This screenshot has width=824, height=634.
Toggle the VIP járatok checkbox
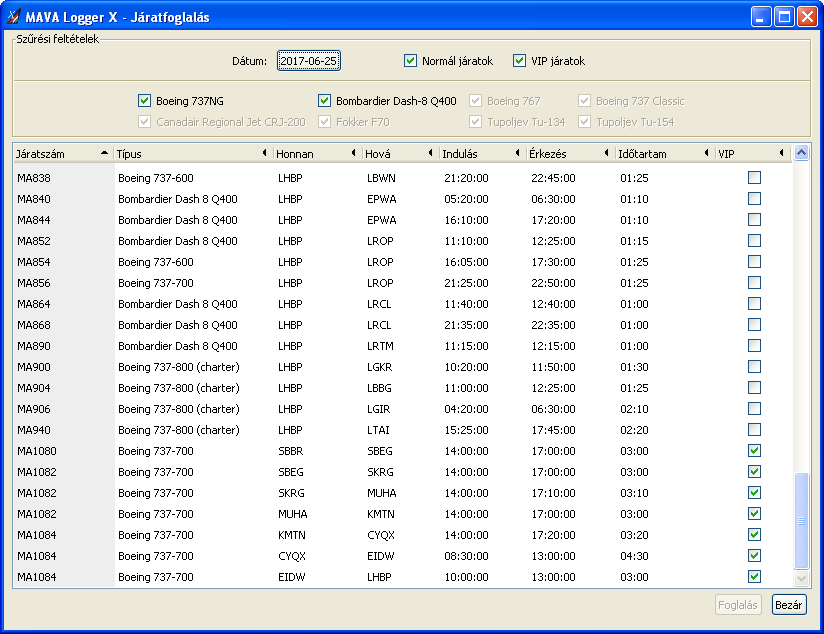tap(519, 61)
